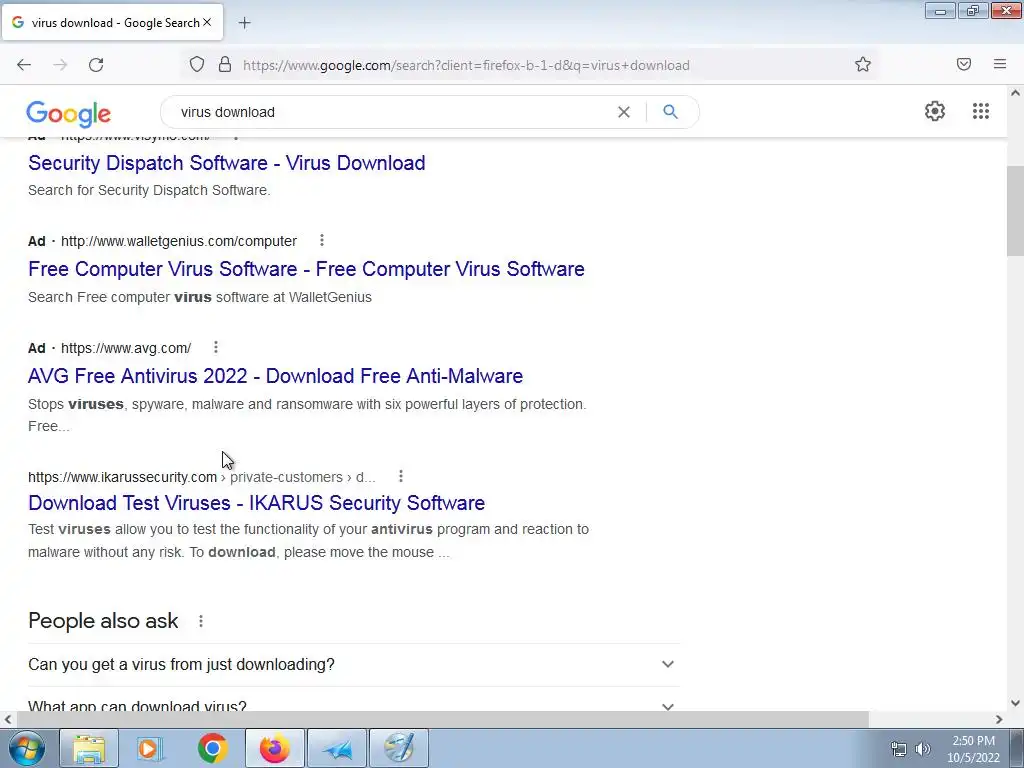Close the virus download Google Search tab
The width and height of the screenshot is (1024, 768).
point(207,22)
